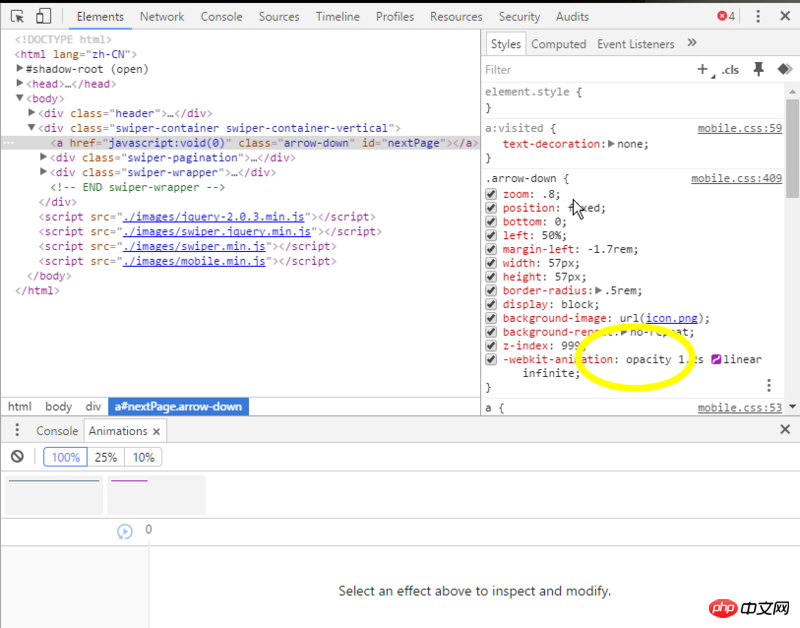
Task: Expand the div class header node
Action: (x=32, y=113)
